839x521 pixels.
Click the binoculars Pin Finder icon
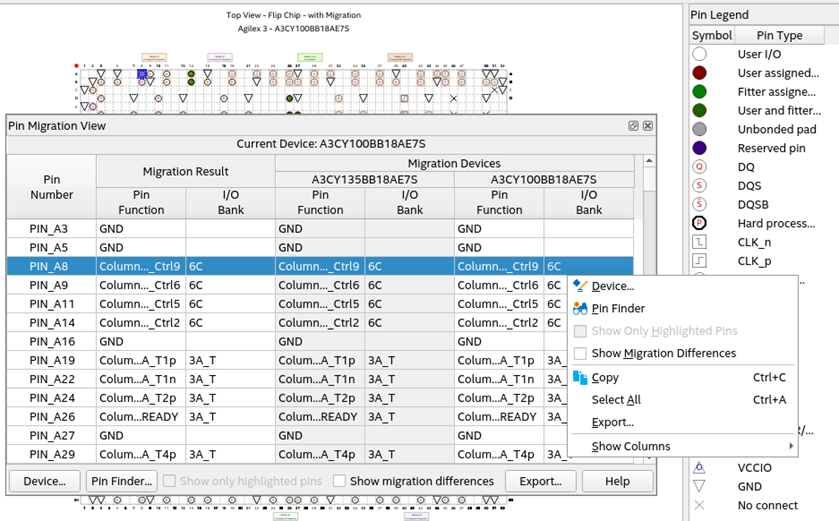[x=580, y=309]
